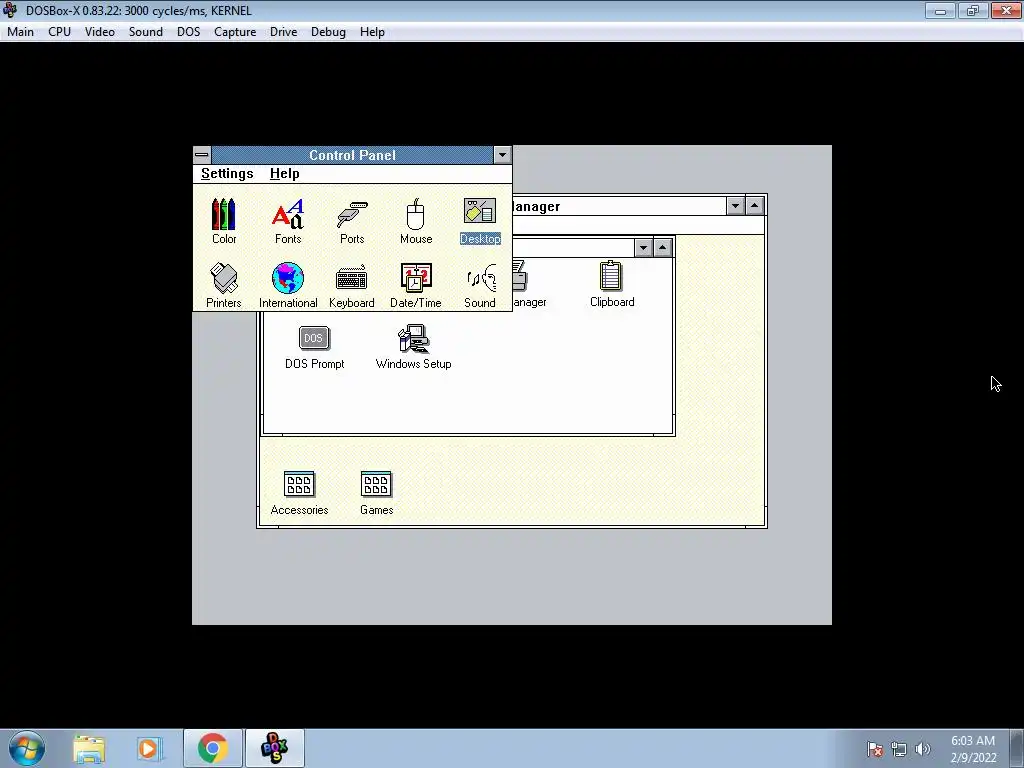Image resolution: width=1024 pixels, height=768 pixels.
Task: Open DOSBox-X Sound menu
Action: point(146,32)
